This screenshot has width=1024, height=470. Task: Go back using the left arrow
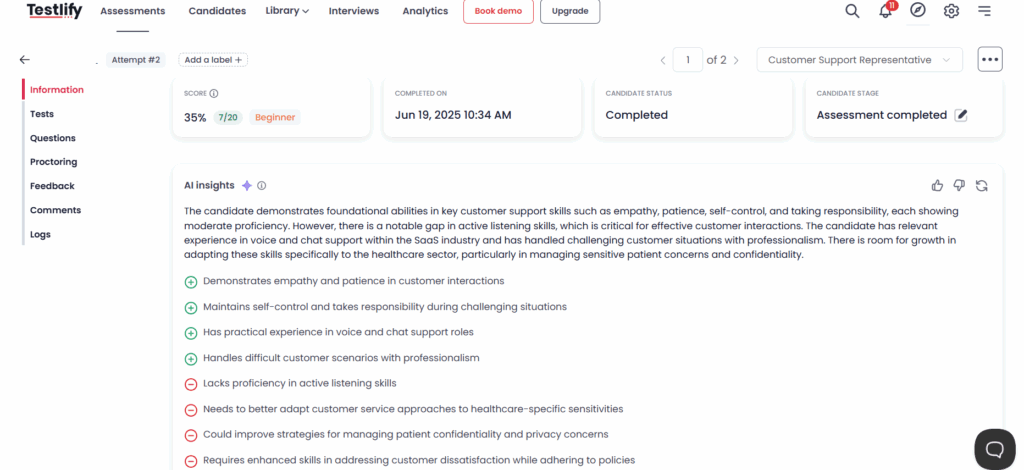25,59
